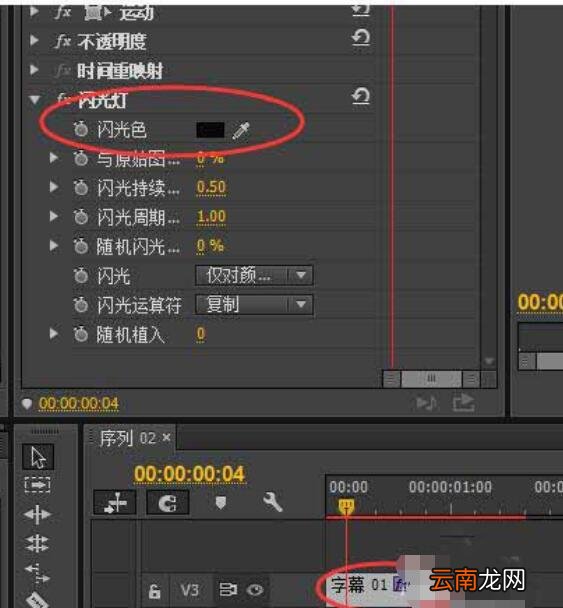Reset the 不透明度 effect
Viewport: 563px width, 608px height.
361,38
